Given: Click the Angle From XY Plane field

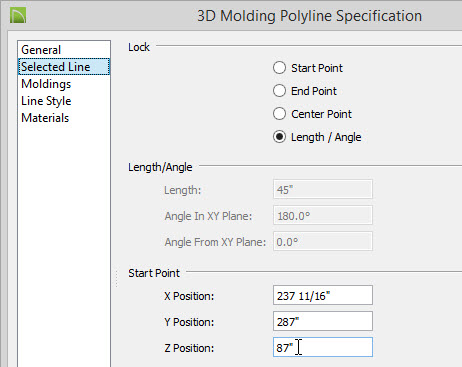Looking at the screenshot, I should pos(323,241).
